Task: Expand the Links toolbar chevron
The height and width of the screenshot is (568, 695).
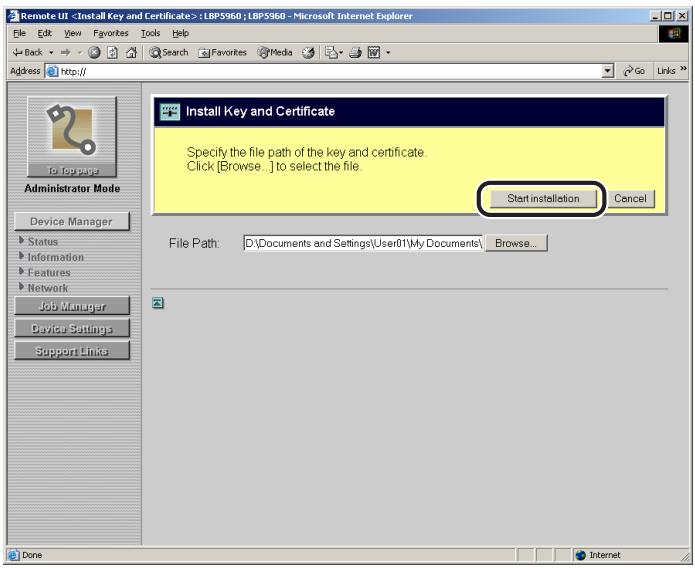Action: tap(683, 69)
